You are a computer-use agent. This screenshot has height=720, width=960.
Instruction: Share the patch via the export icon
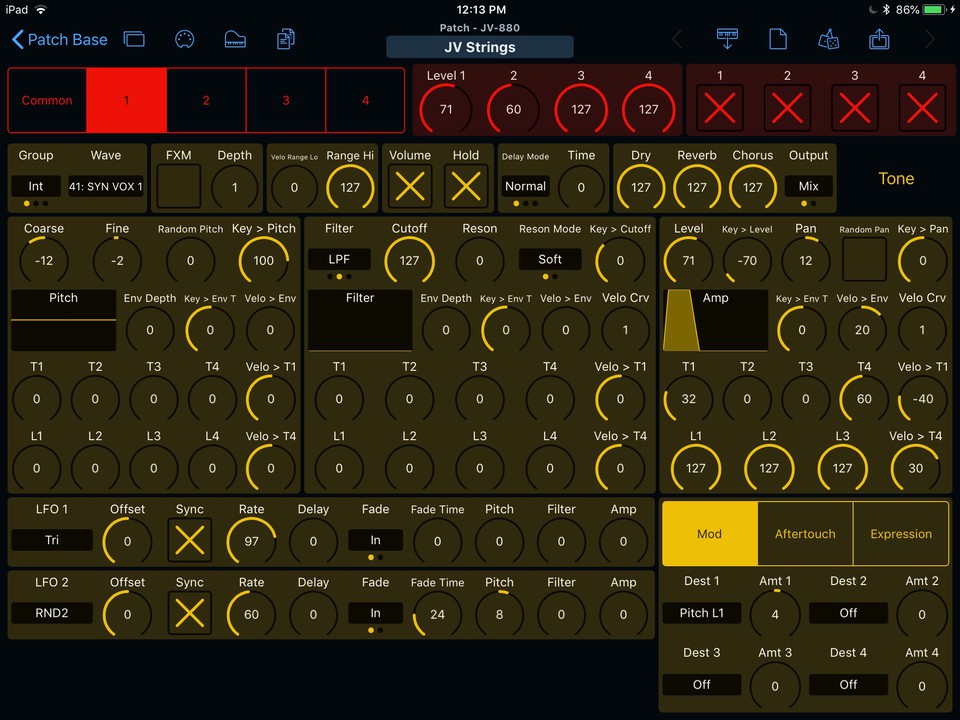[x=879, y=39]
